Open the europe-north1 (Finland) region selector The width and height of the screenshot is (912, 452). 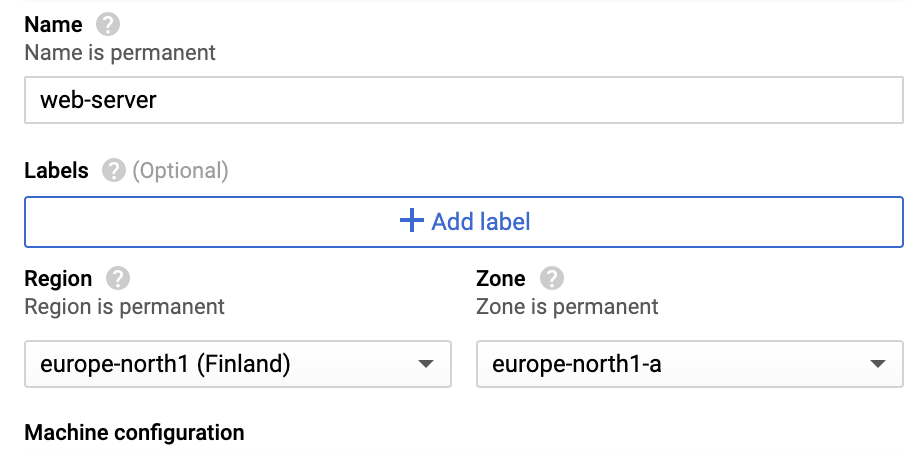(x=237, y=364)
